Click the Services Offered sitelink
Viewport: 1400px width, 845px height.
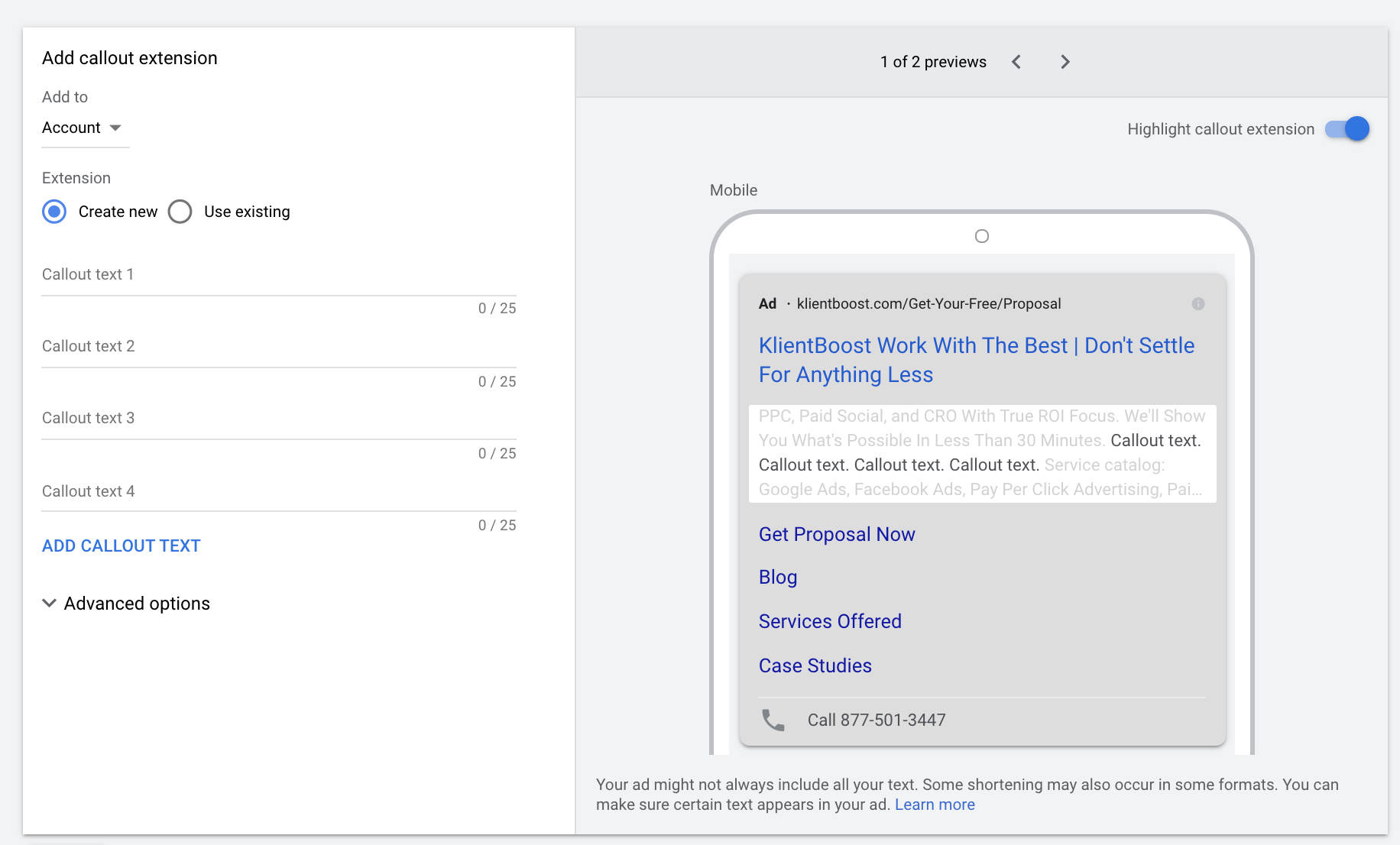point(830,621)
